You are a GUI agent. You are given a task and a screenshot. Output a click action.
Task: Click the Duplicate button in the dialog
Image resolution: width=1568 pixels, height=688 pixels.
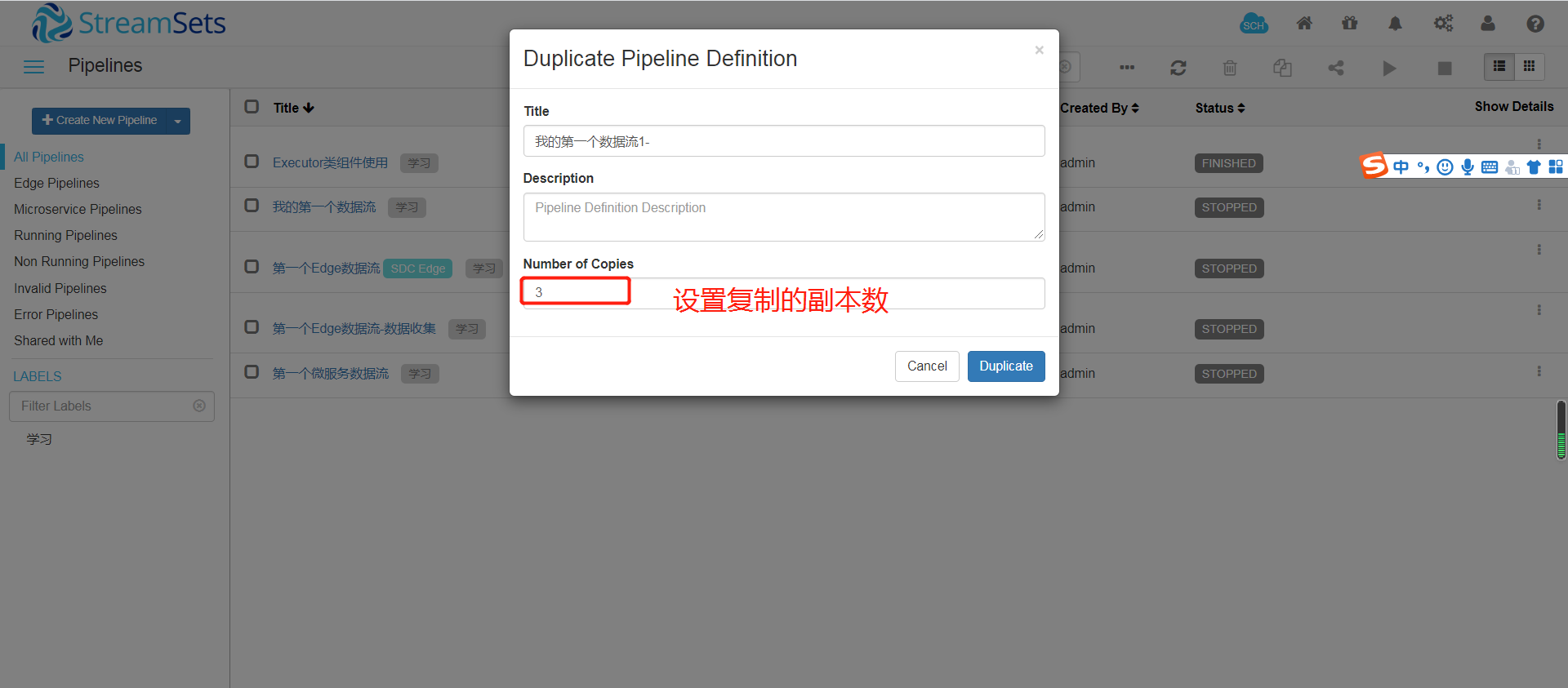pos(1005,366)
